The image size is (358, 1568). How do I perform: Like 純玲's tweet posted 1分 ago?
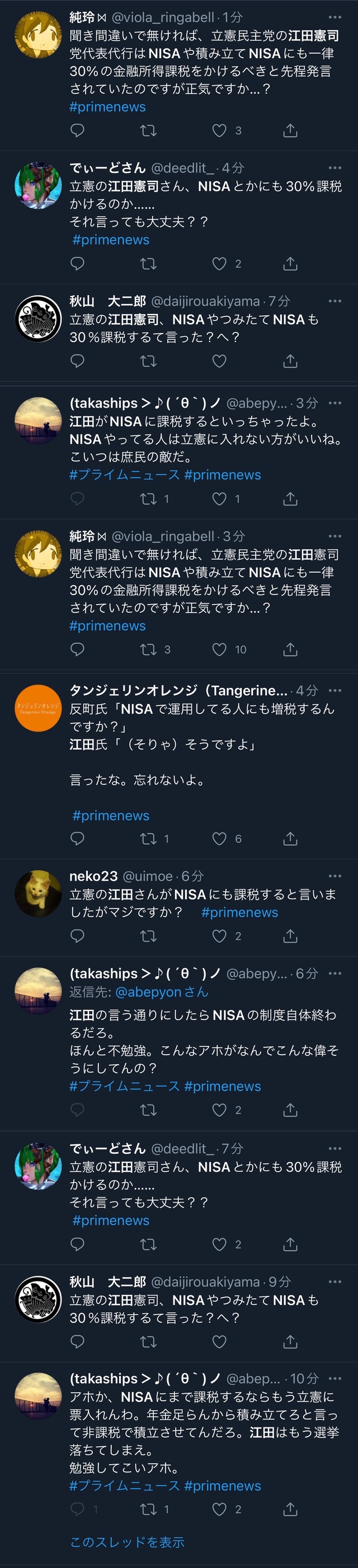(219, 130)
